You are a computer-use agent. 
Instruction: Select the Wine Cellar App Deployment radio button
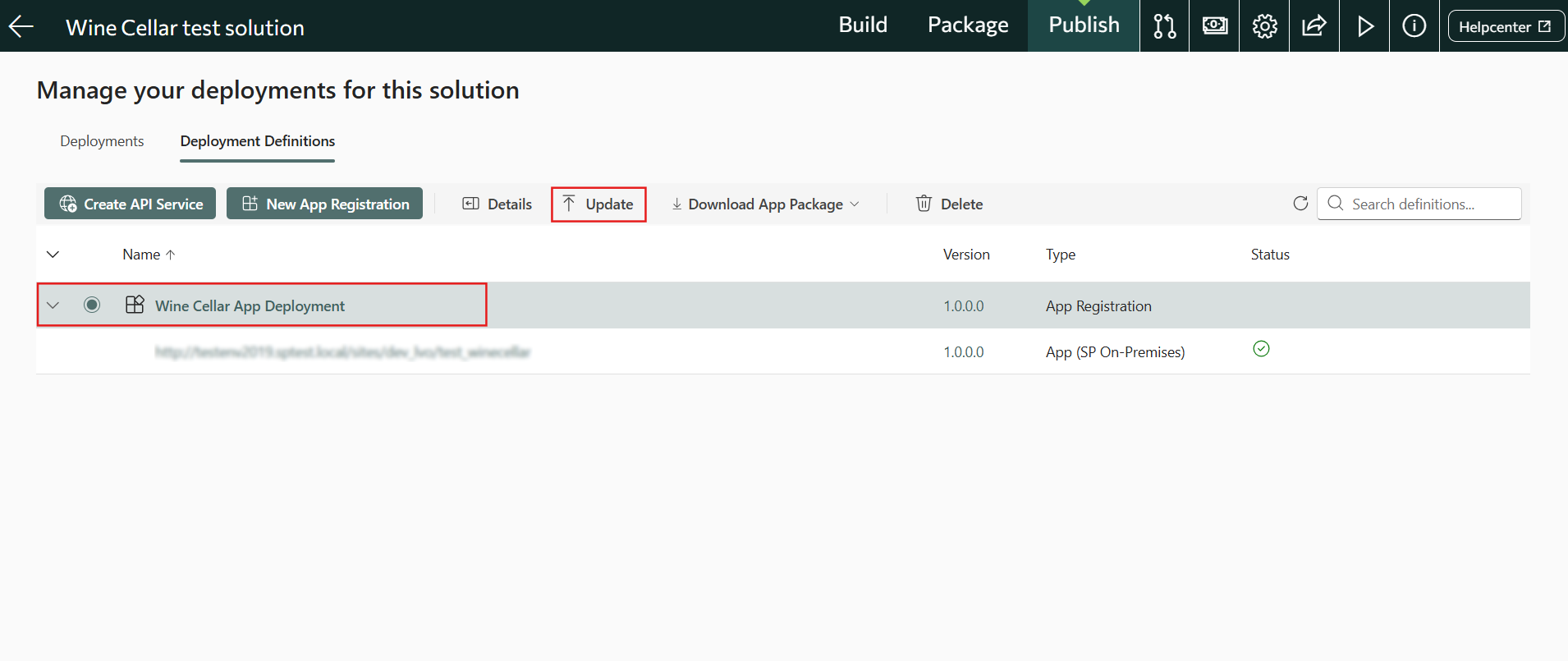pos(92,305)
